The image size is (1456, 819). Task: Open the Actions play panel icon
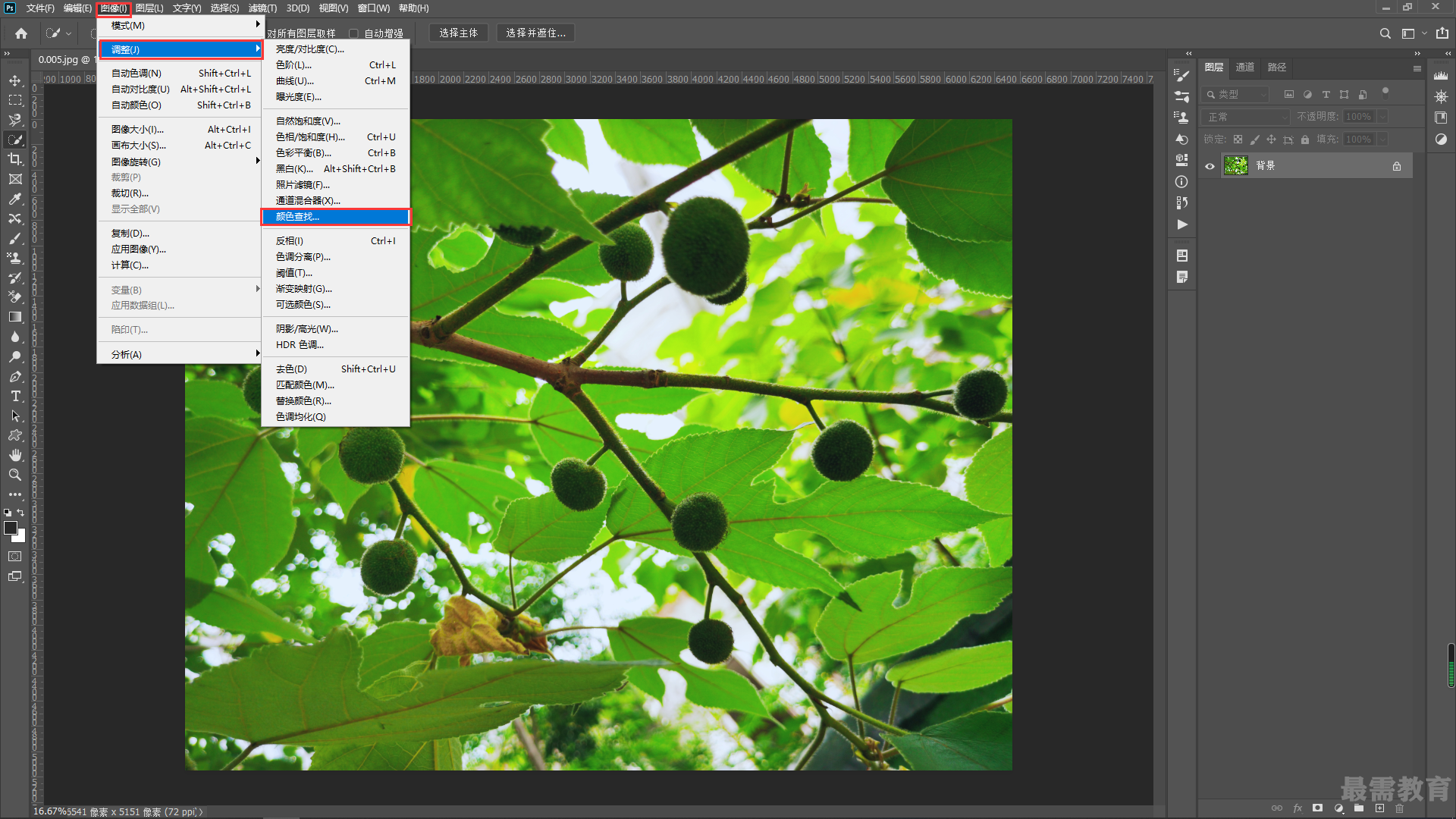tap(1181, 224)
